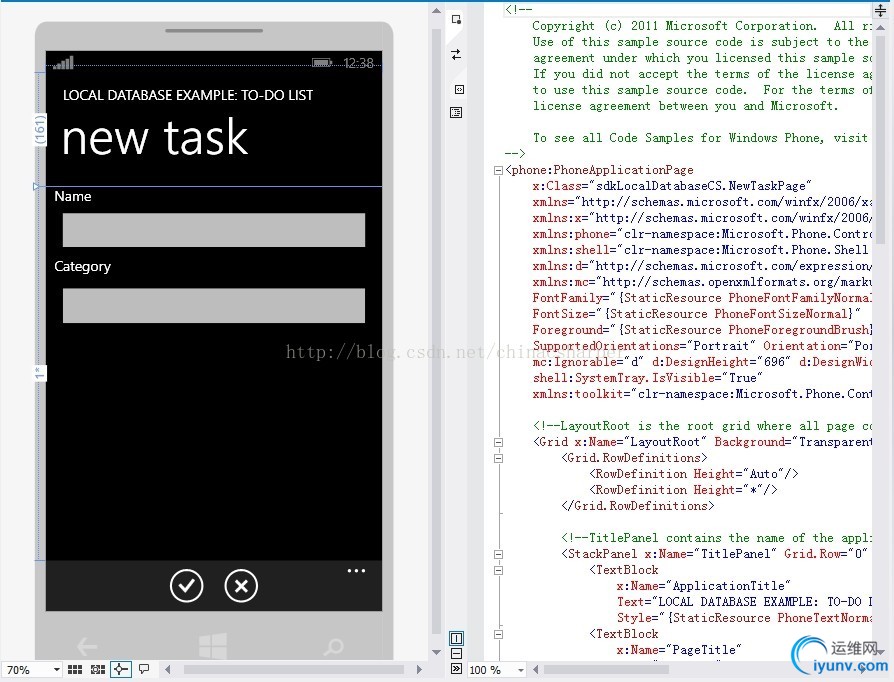Image resolution: width=894 pixels, height=682 pixels.
Task: Toggle the designer grid display
Action: 75,669
